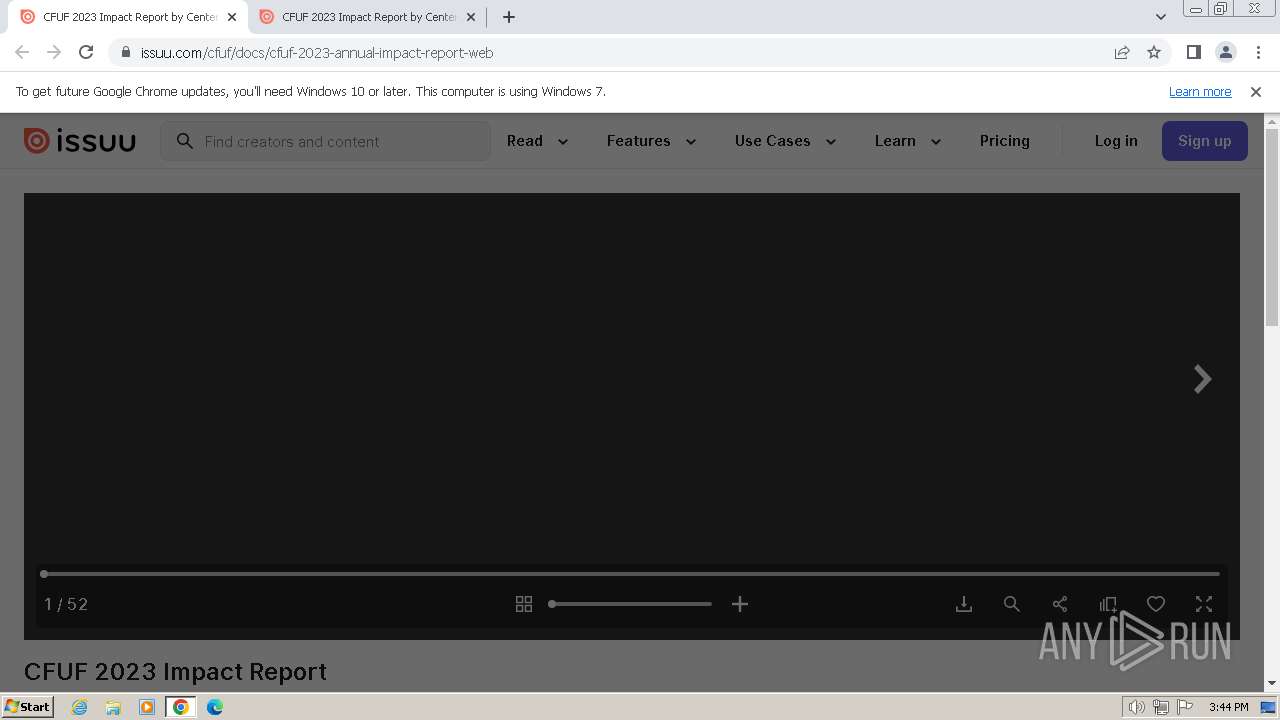Click the 1 / 52 page indicator
The image size is (1280, 720).
[66, 604]
